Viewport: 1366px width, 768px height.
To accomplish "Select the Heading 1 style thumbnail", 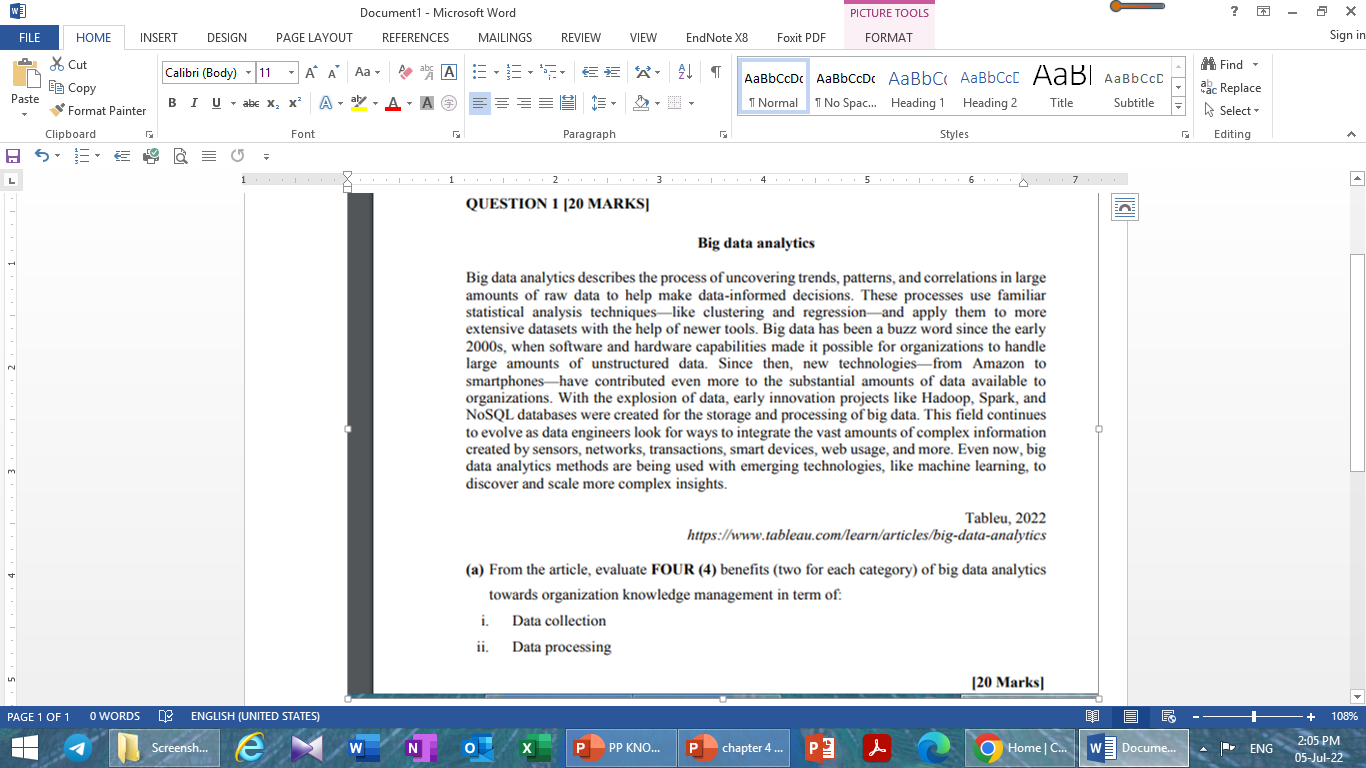I will tap(917, 85).
